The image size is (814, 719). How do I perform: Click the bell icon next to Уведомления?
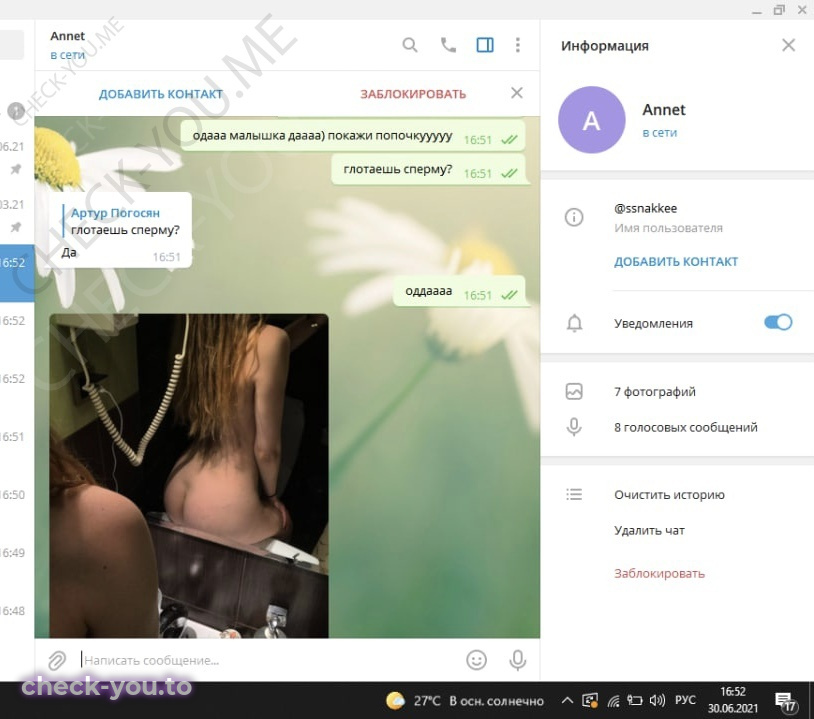click(x=574, y=323)
